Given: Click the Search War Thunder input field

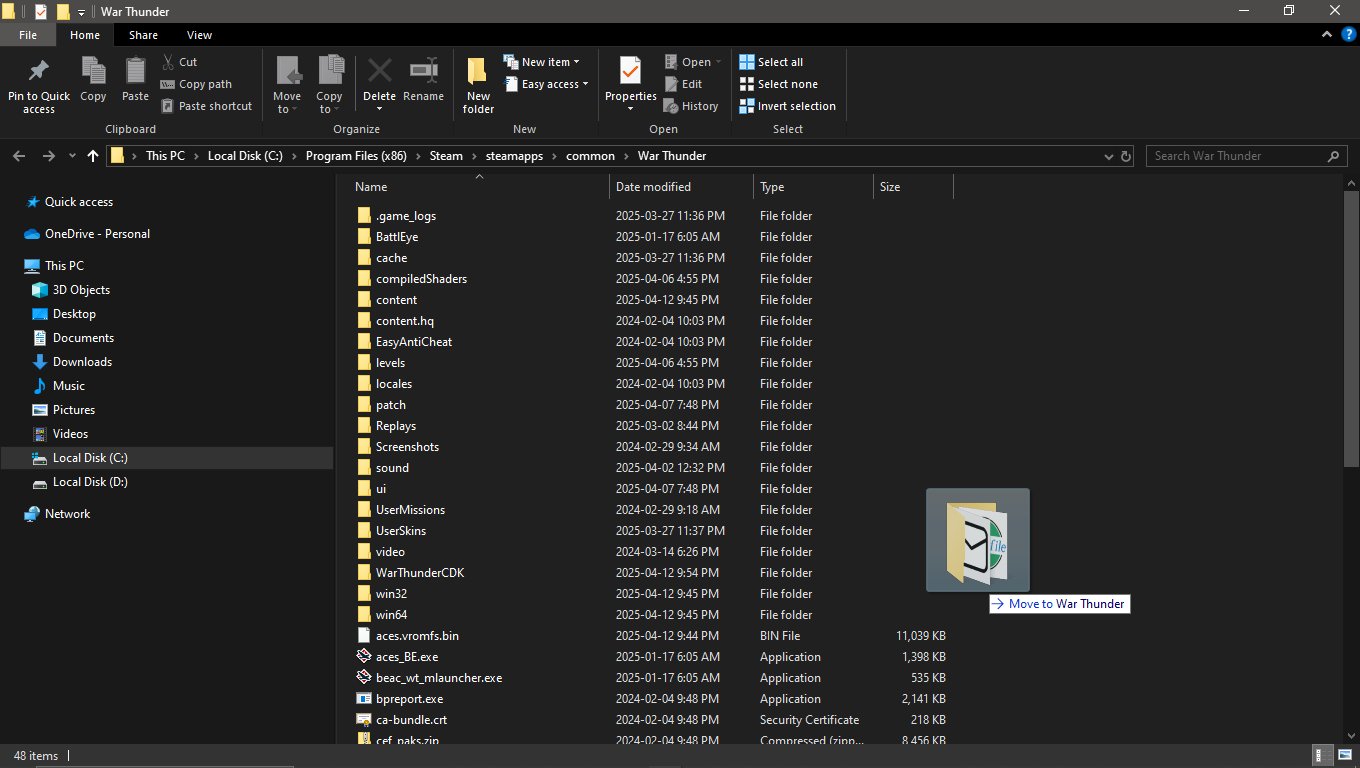Looking at the screenshot, I should point(1236,156).
